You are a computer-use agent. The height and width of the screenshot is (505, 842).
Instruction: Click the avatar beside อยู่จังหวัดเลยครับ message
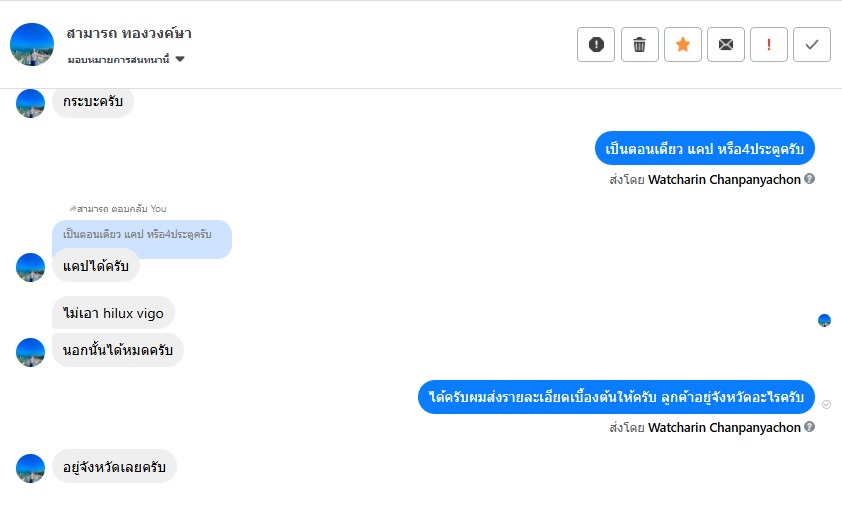[31, 468]
